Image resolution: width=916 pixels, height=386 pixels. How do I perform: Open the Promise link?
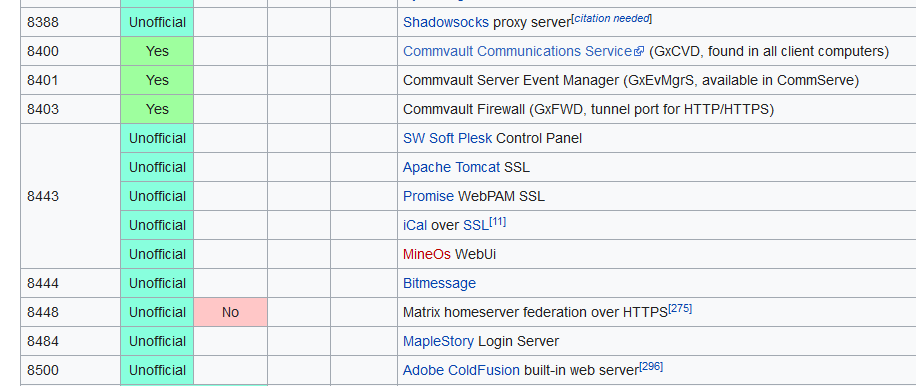click(x=428, y=196)
